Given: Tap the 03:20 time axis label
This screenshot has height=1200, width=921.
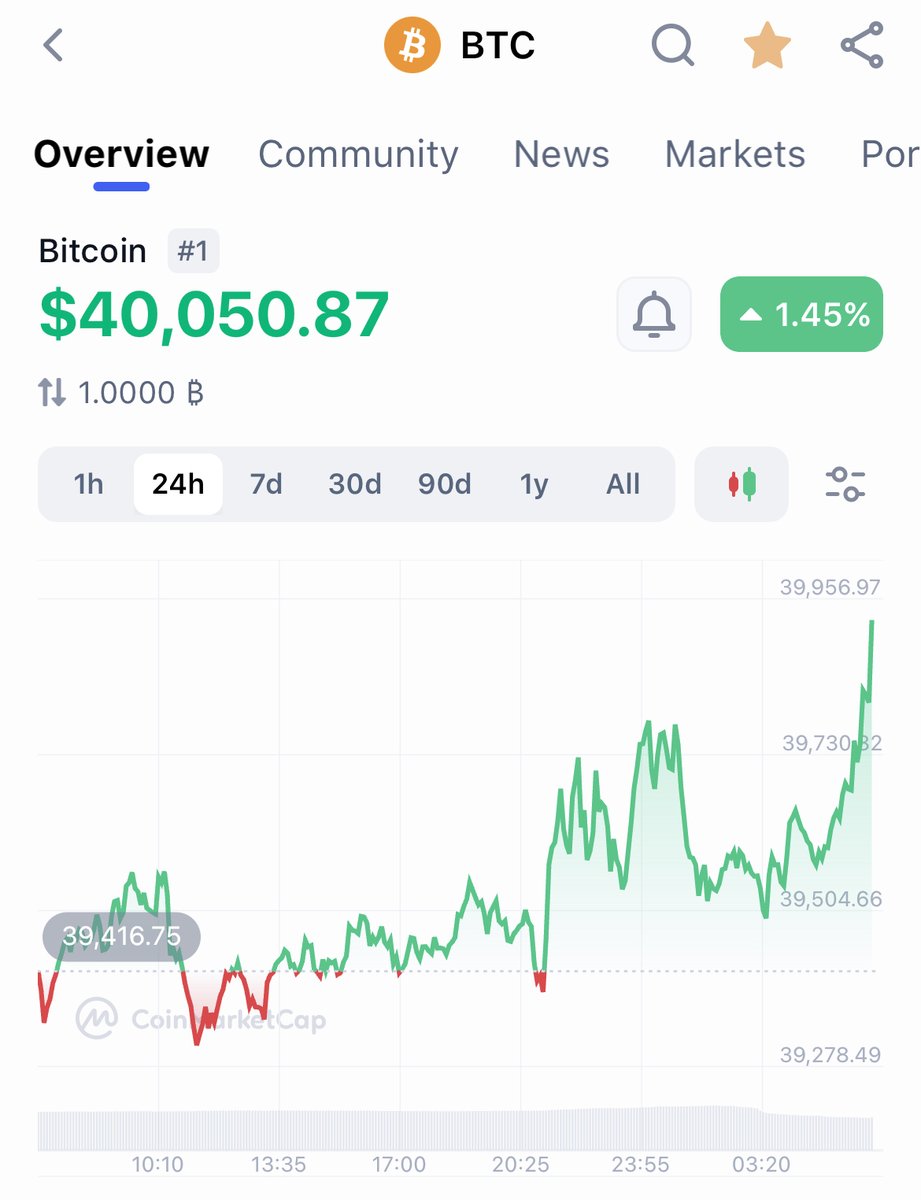Looking at the screenshot, I should (x=760, y=1164).
